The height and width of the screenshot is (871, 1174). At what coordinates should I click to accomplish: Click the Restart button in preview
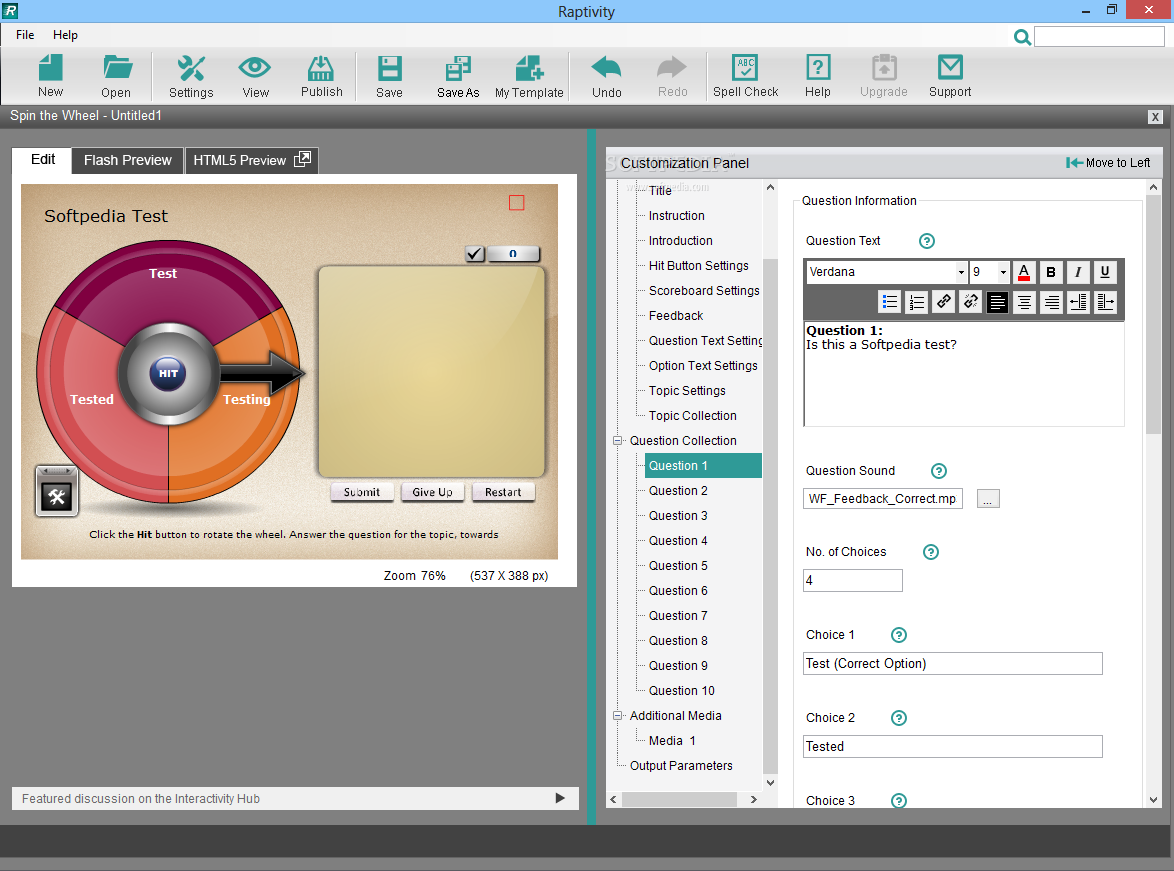coord(502,492)
